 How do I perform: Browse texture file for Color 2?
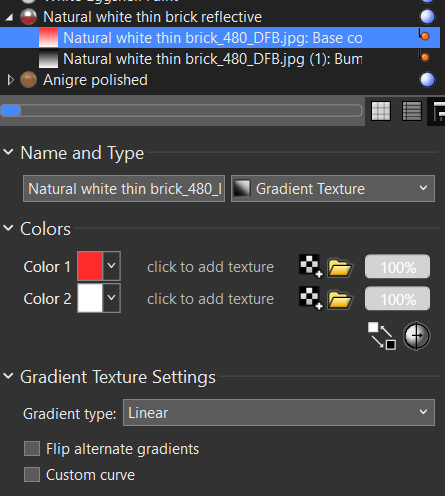[x=340, y=300]
